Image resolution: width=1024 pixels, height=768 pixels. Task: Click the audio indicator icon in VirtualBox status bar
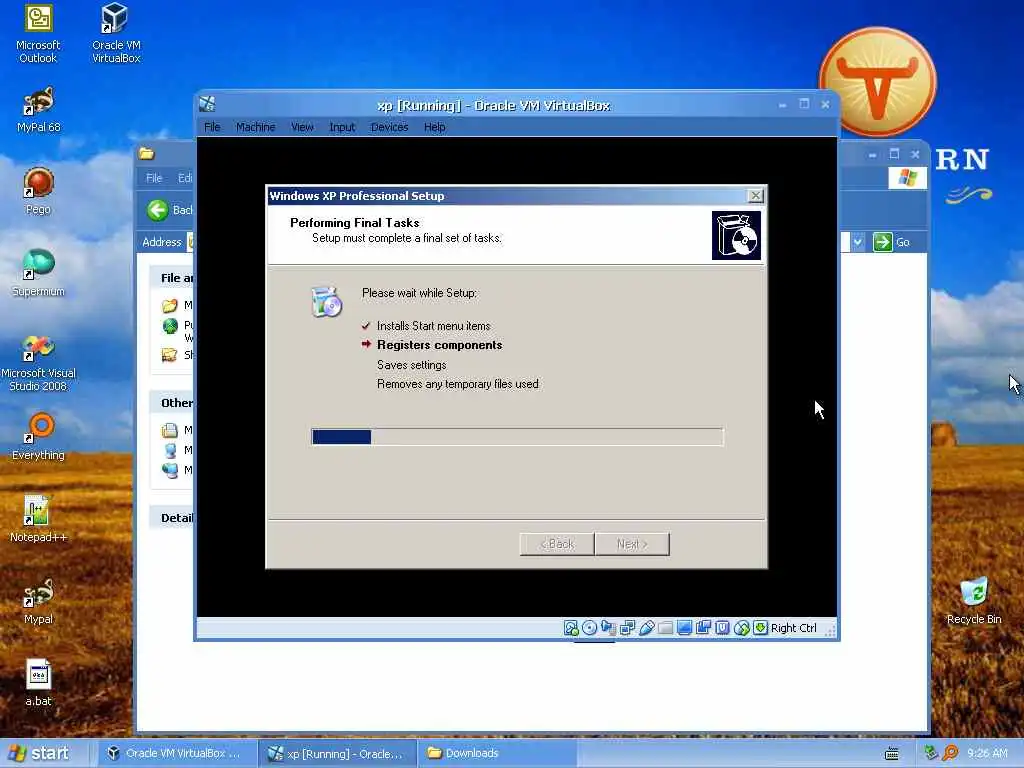(609, 628)
